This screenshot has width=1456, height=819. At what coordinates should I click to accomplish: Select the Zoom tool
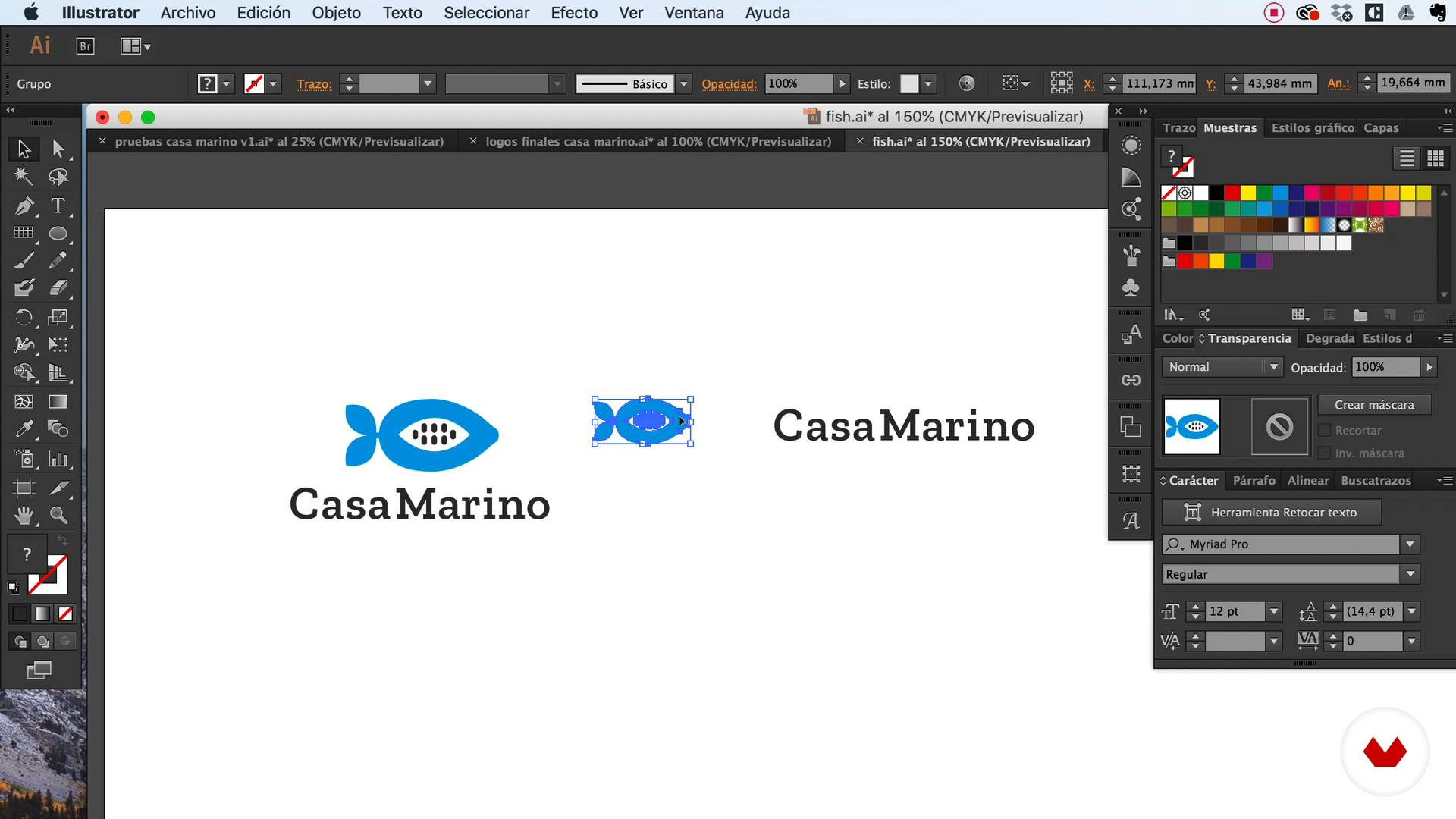tap(58, 516)
